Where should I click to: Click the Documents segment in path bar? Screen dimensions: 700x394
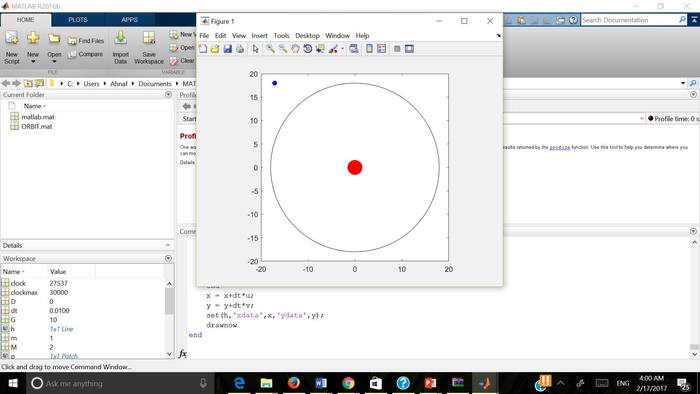click(155, 84)
